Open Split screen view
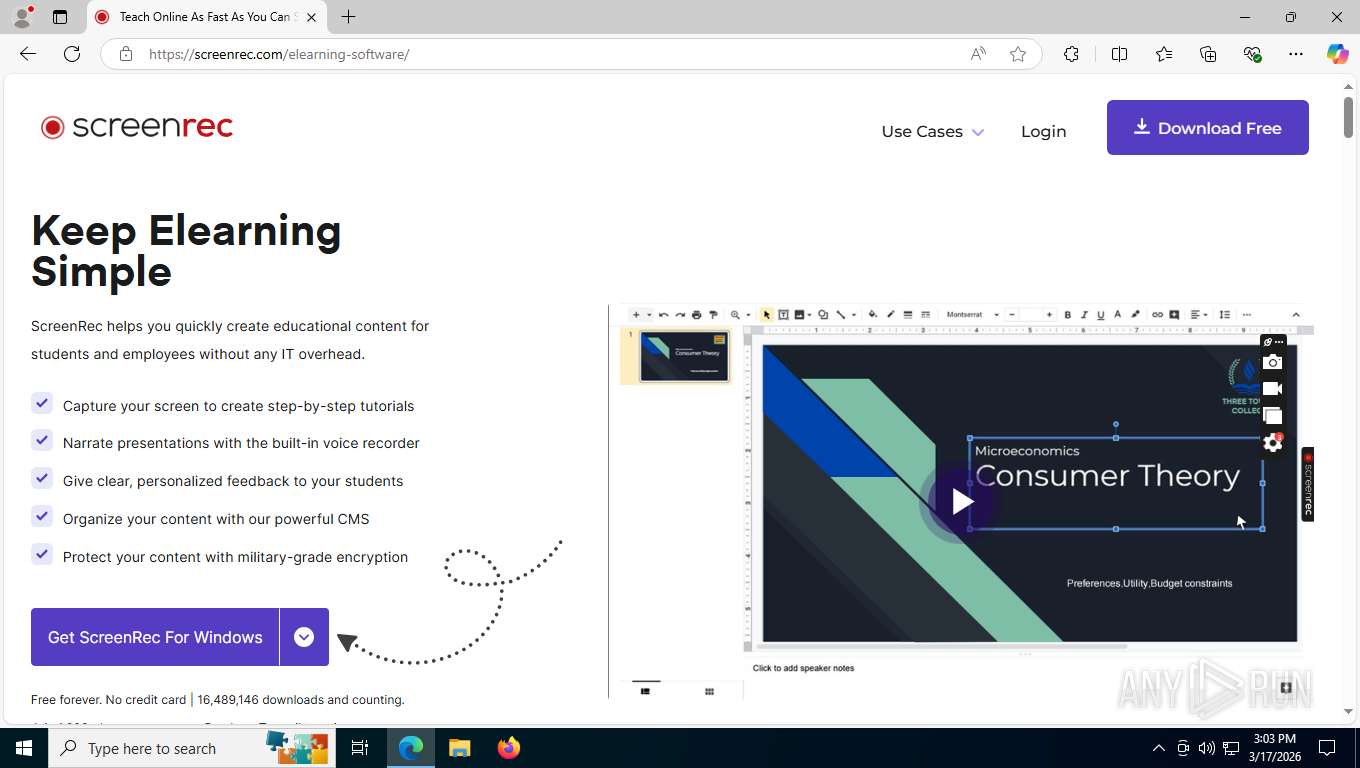Image resolution: width=1360 pixels, height=768 pixels. tap(1119, 54)
